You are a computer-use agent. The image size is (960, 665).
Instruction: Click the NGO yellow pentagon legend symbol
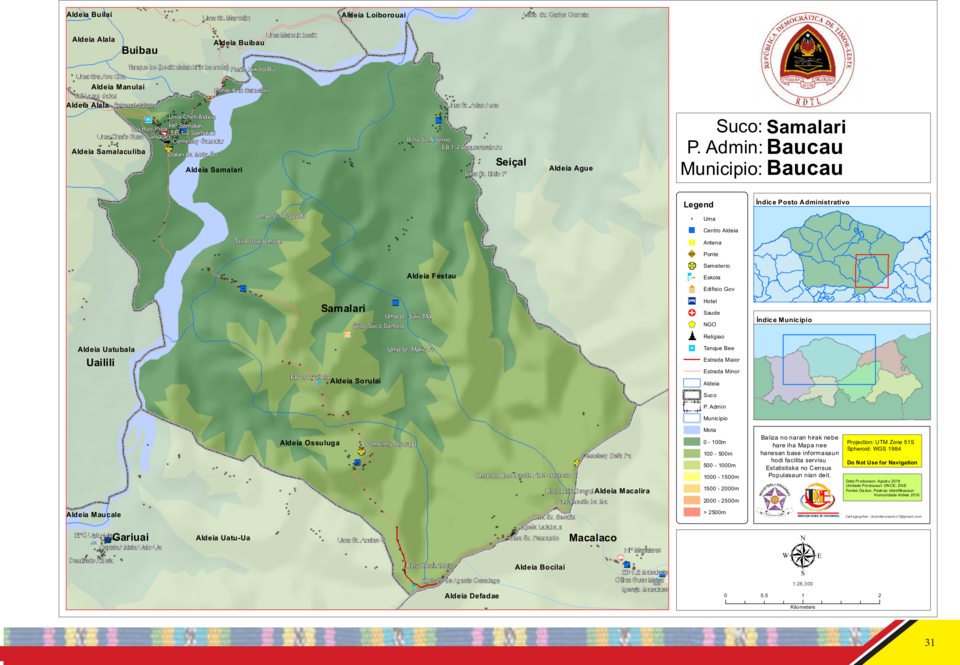coord(692,325)
